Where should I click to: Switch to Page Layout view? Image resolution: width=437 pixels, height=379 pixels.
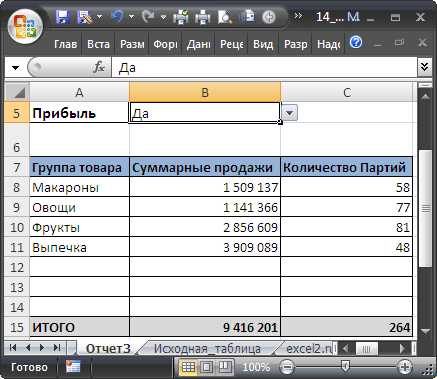pos(207,367)
